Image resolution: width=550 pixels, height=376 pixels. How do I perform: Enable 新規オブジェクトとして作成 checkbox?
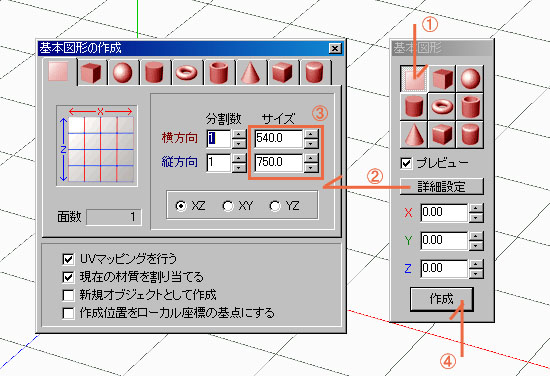click(68, 295)
